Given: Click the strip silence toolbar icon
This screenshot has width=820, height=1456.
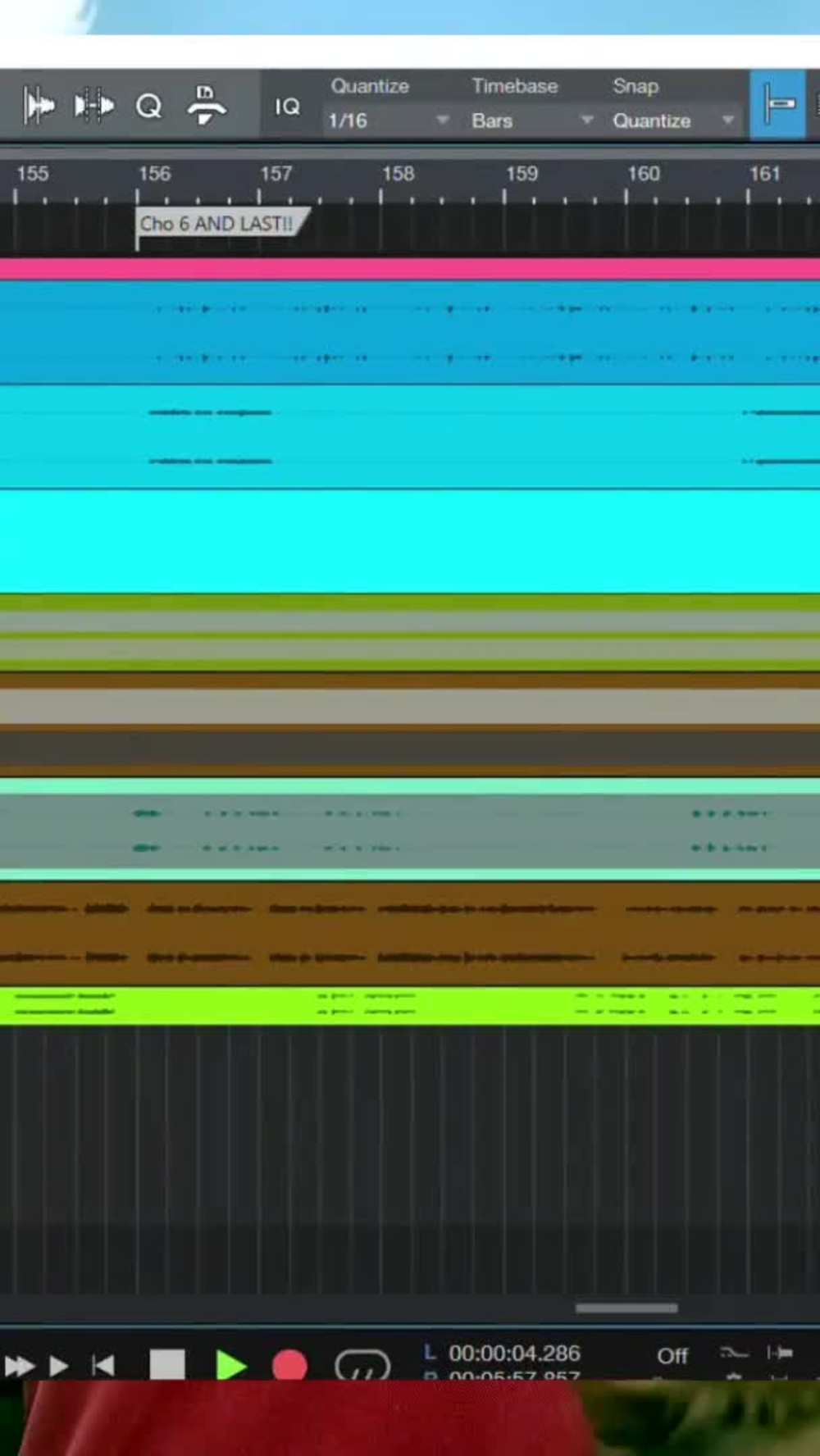Looking at the screenshot, I should 206,105.
